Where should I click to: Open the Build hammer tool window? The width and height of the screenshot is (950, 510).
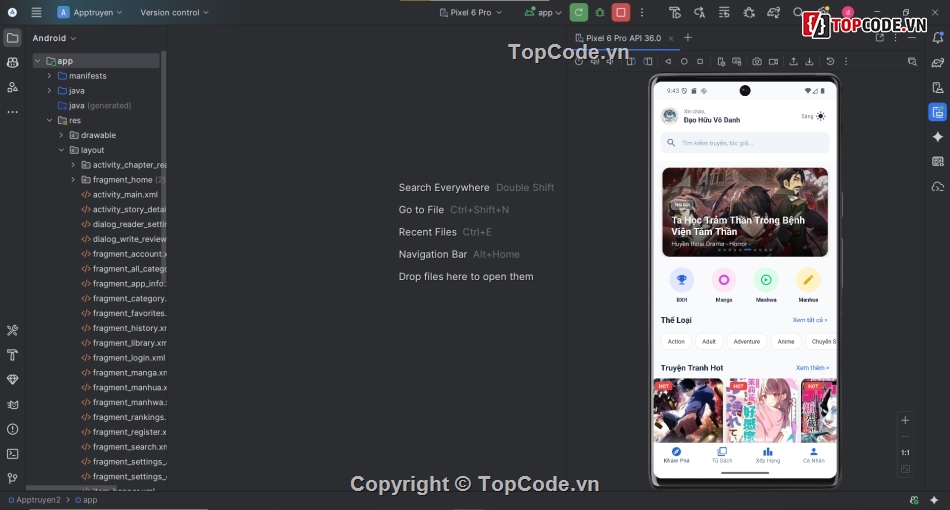pos(12,355)
